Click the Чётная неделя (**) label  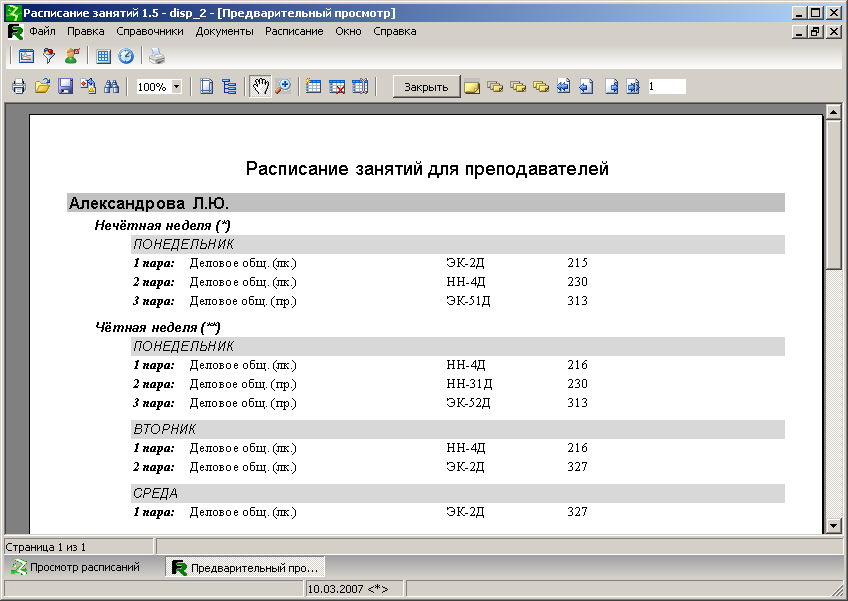(x=158, y=327)
